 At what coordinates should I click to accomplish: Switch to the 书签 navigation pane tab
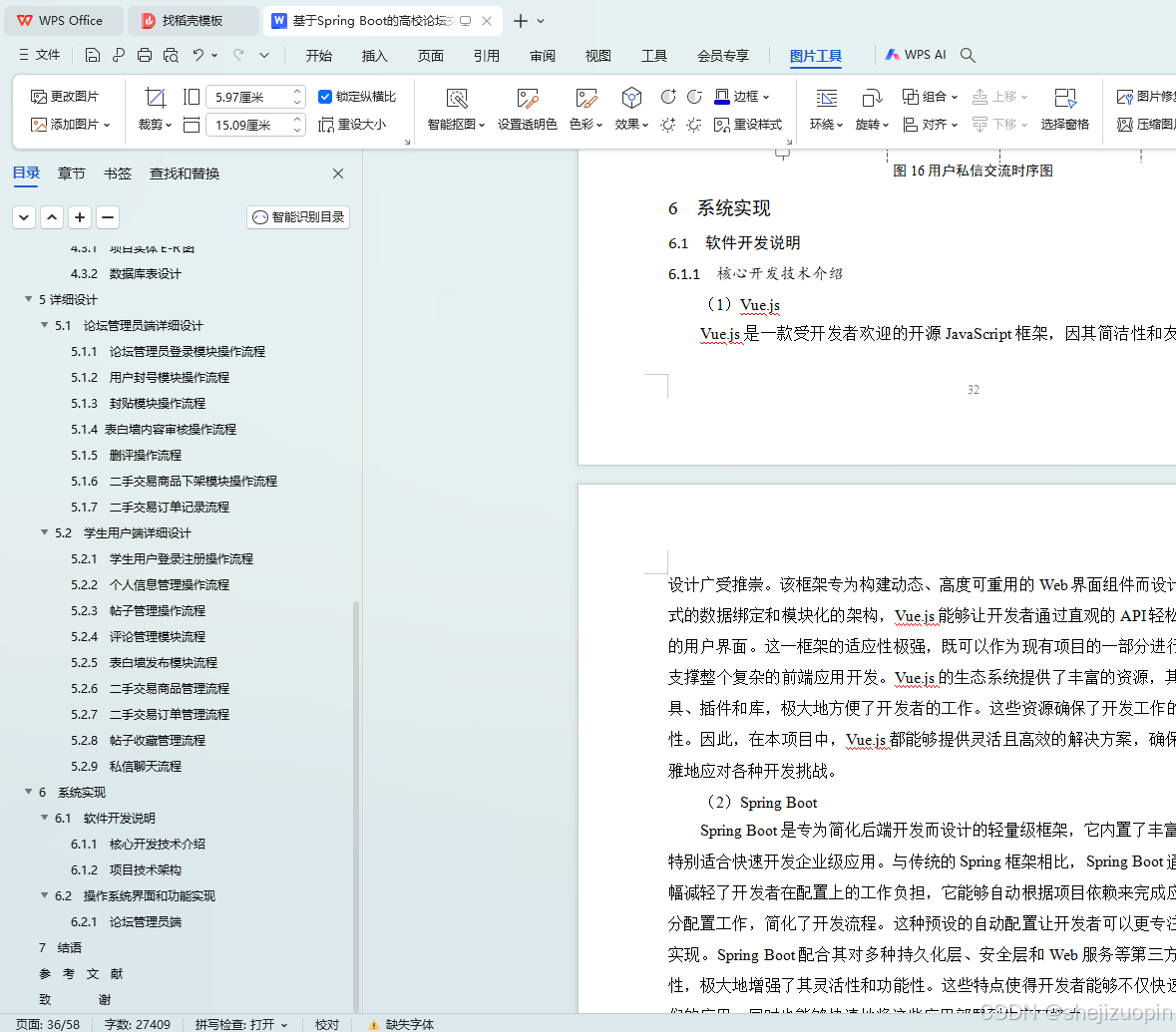point(117,174)
